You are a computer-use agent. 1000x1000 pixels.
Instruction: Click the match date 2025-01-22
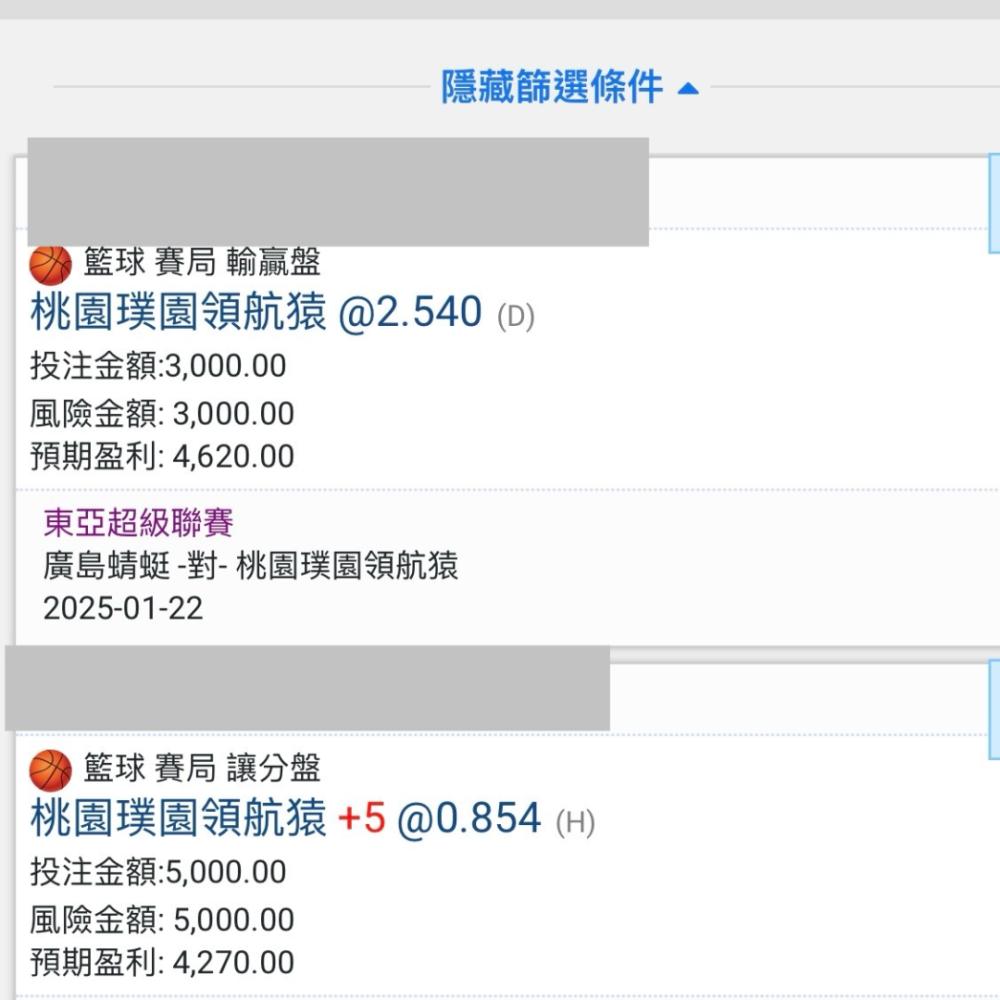[123, 608]
